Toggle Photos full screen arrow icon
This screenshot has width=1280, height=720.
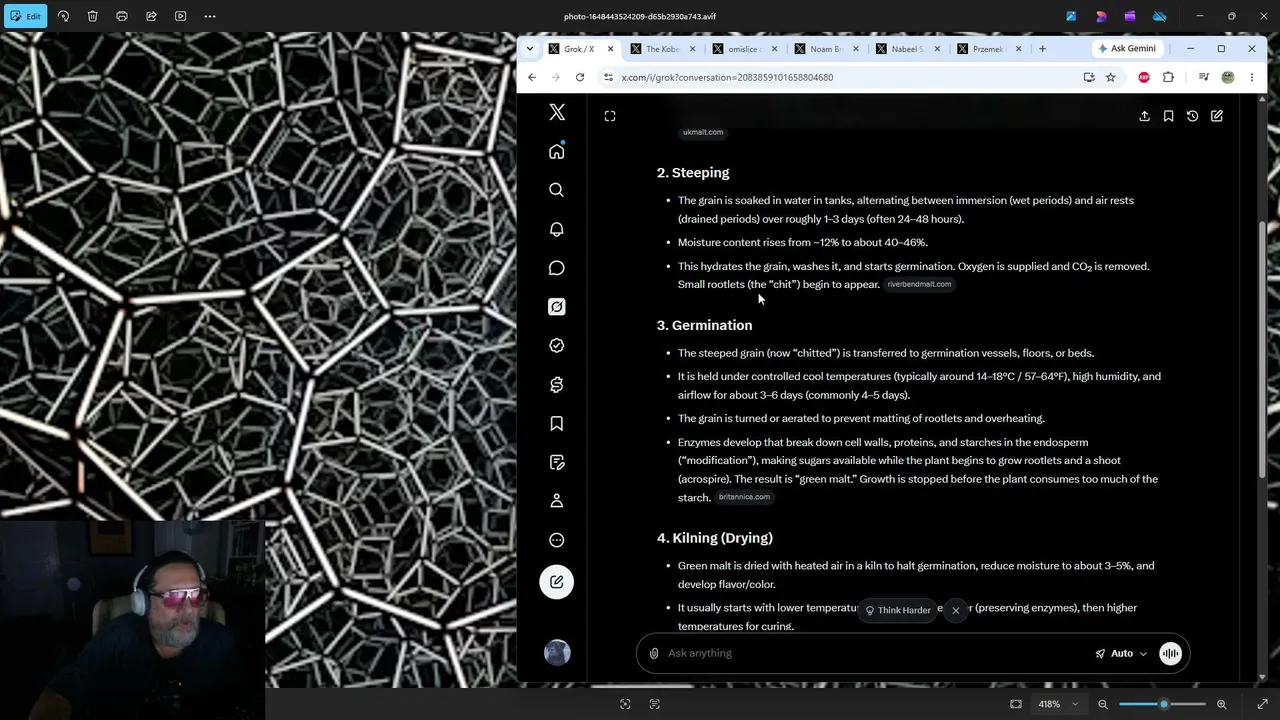(1262, 704)
